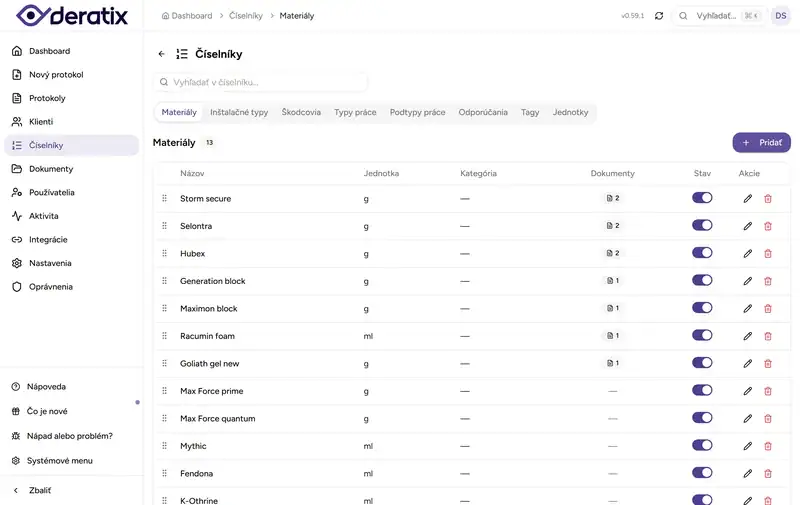Click the back arrow beside Číselníky heading
This screenshot has width=800, height=505.
click(x=162, y=54)
